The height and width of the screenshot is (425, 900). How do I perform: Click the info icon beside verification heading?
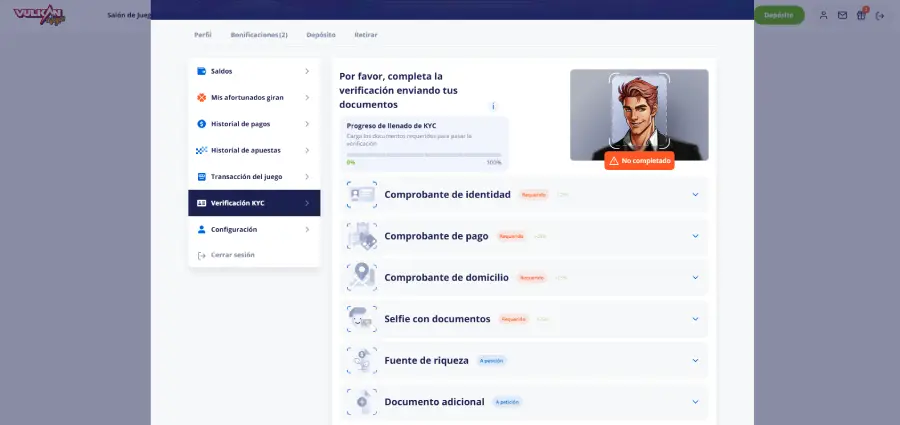(492, 106)
